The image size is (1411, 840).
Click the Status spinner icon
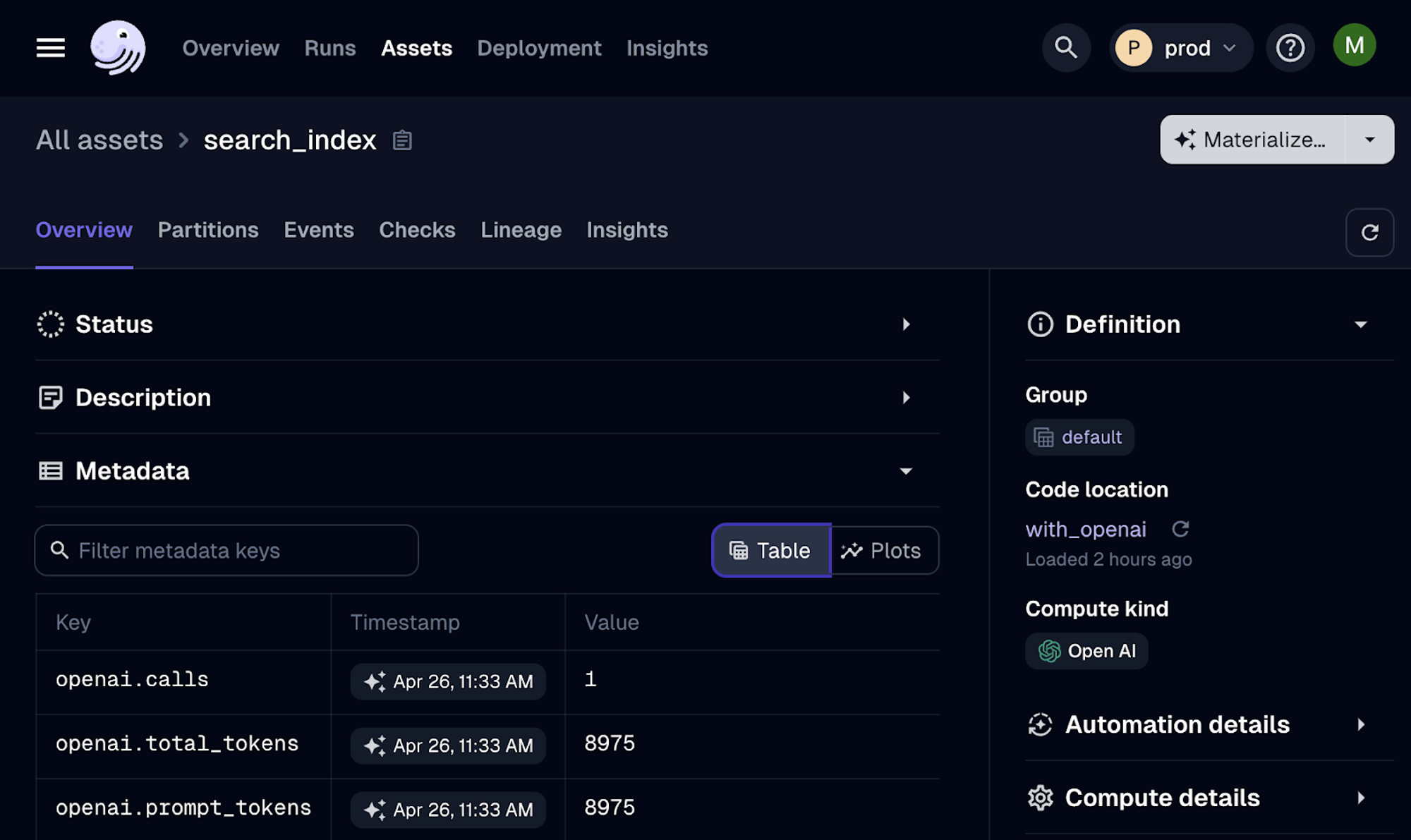pos(50,324)
